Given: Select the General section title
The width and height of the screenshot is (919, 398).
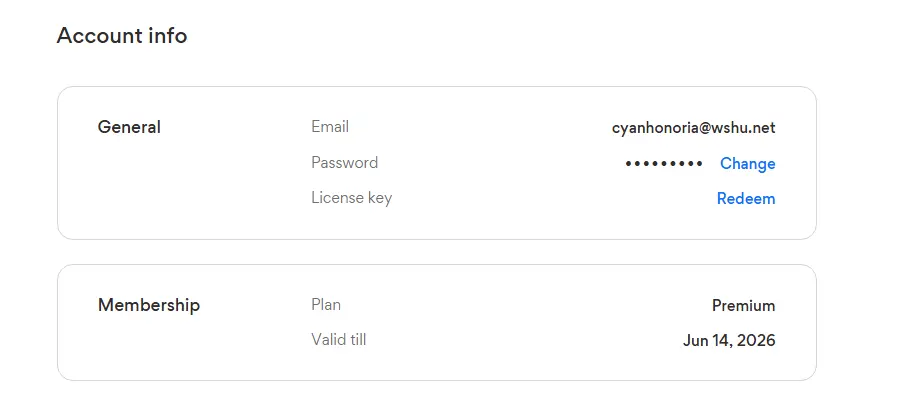Looking at the screenshot, I should [129, 127].
